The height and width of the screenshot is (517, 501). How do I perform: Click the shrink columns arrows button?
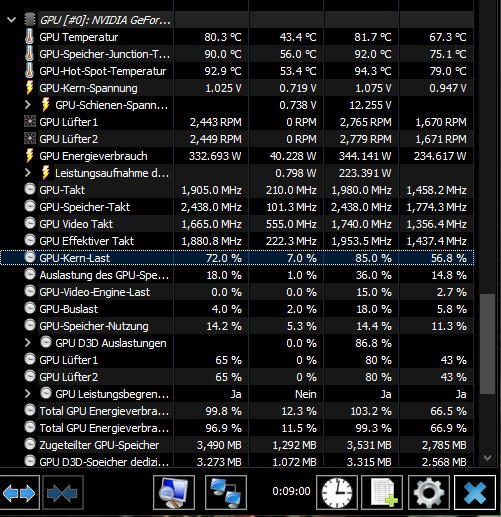coord(63,493)
